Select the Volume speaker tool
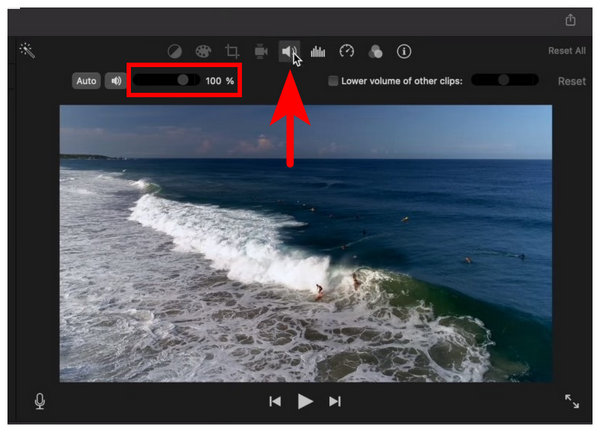Viewport: 600px width, 432px height. (289, 51)
